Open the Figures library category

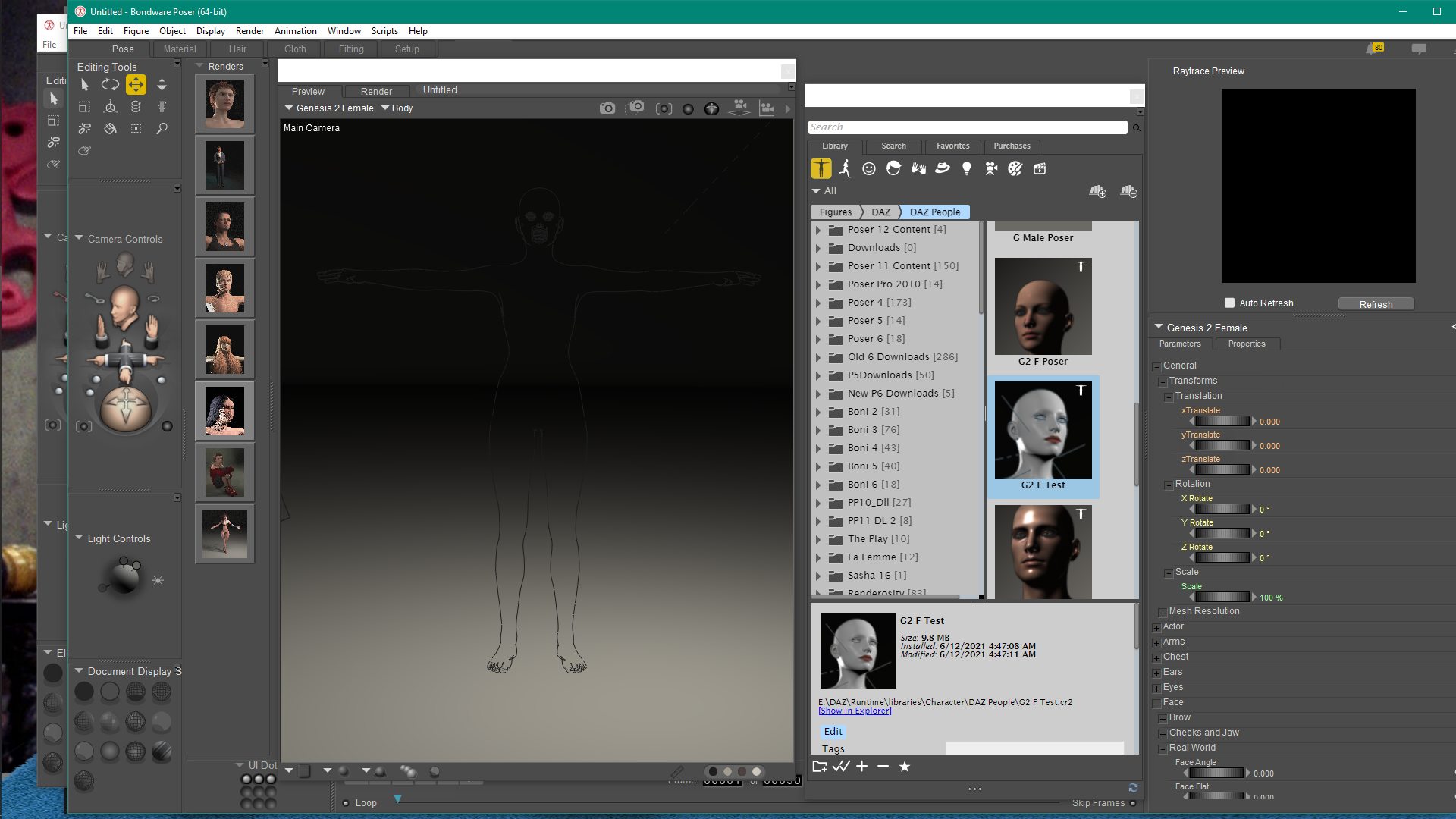(x=821, y=168)
